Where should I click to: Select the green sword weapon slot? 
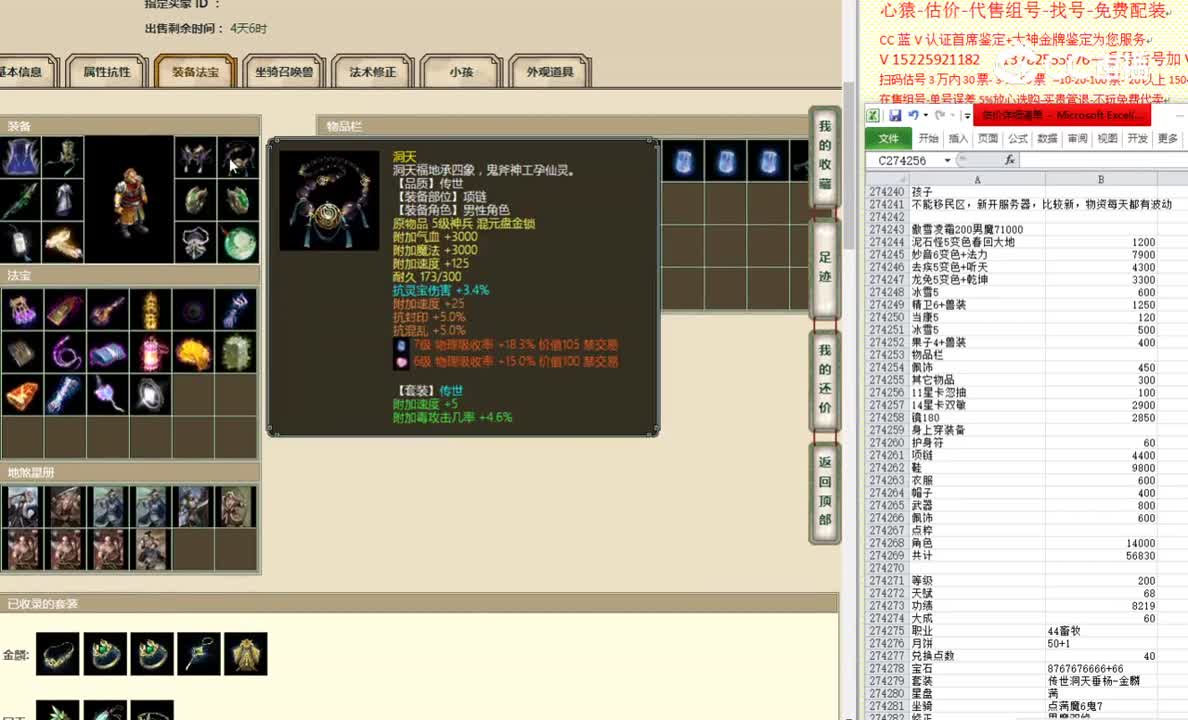[20, 200]
